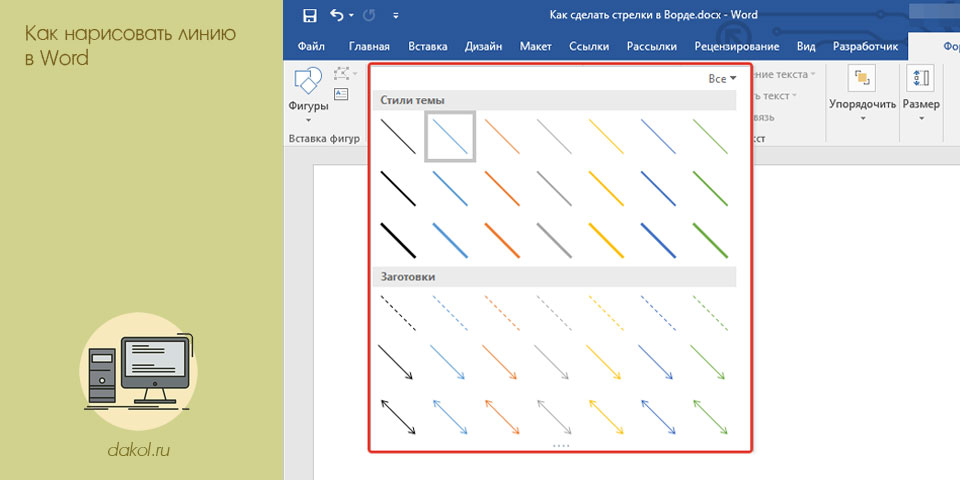Select green dashed line preset
Image resolution: width=960 pixels, height=480 pixels.
[710, 313]
